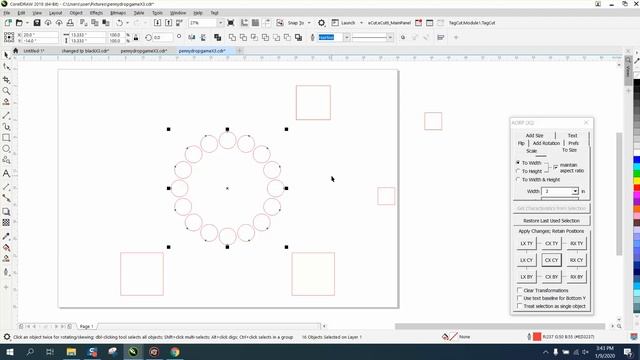Click the Lock ratio padlock icon

click(x=136, y=38)
